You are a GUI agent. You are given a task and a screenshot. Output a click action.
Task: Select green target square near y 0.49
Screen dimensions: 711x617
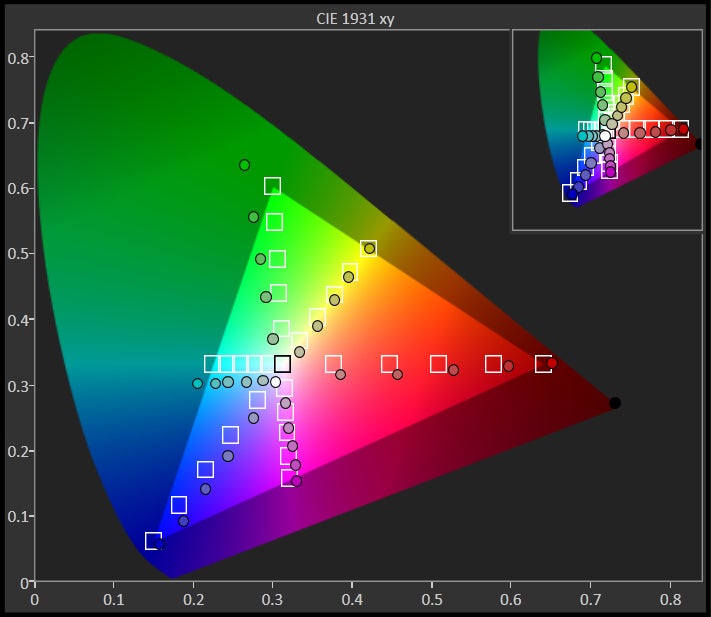point(277,259)
